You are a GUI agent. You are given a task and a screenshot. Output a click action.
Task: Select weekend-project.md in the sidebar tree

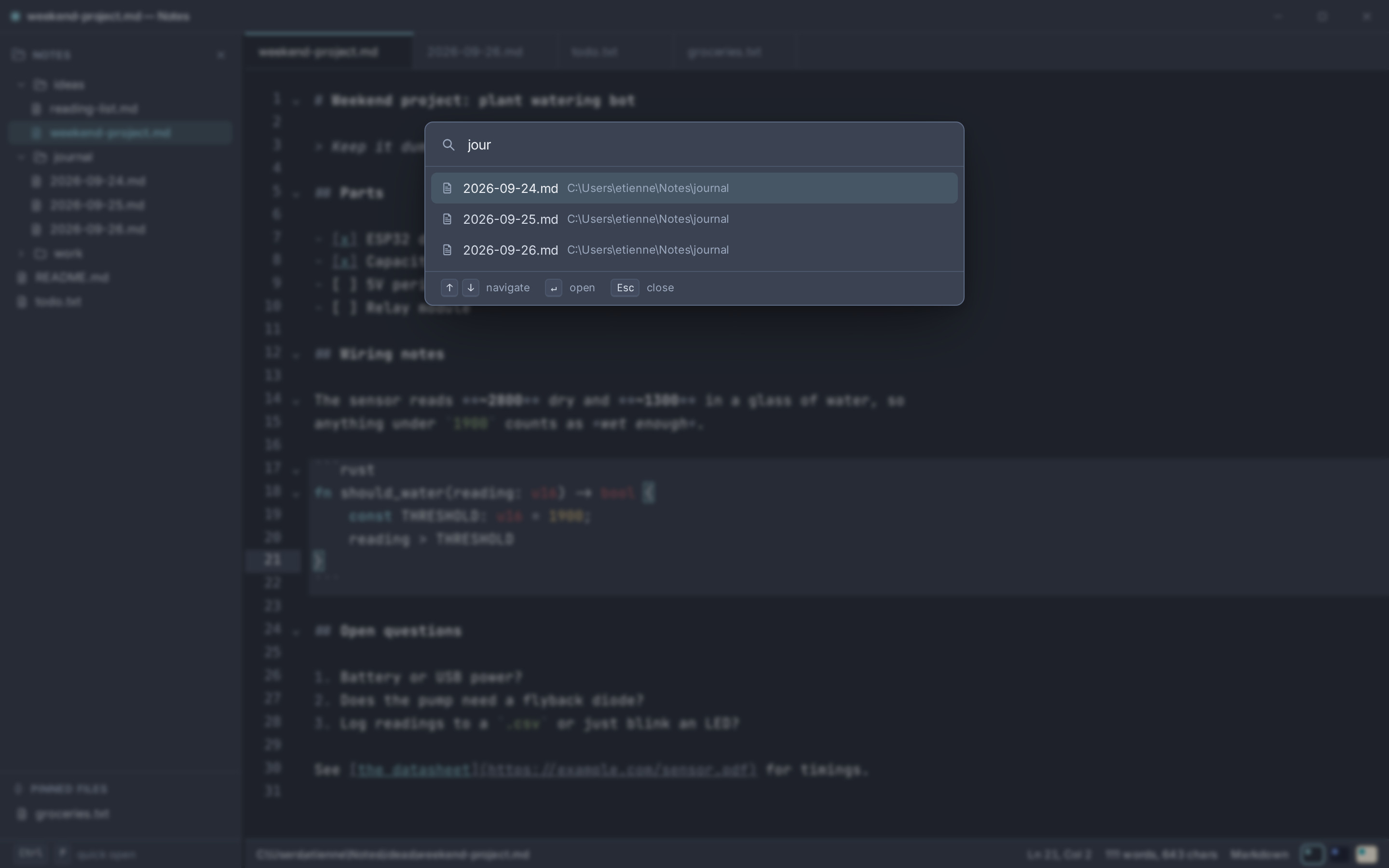pos(120,133)
